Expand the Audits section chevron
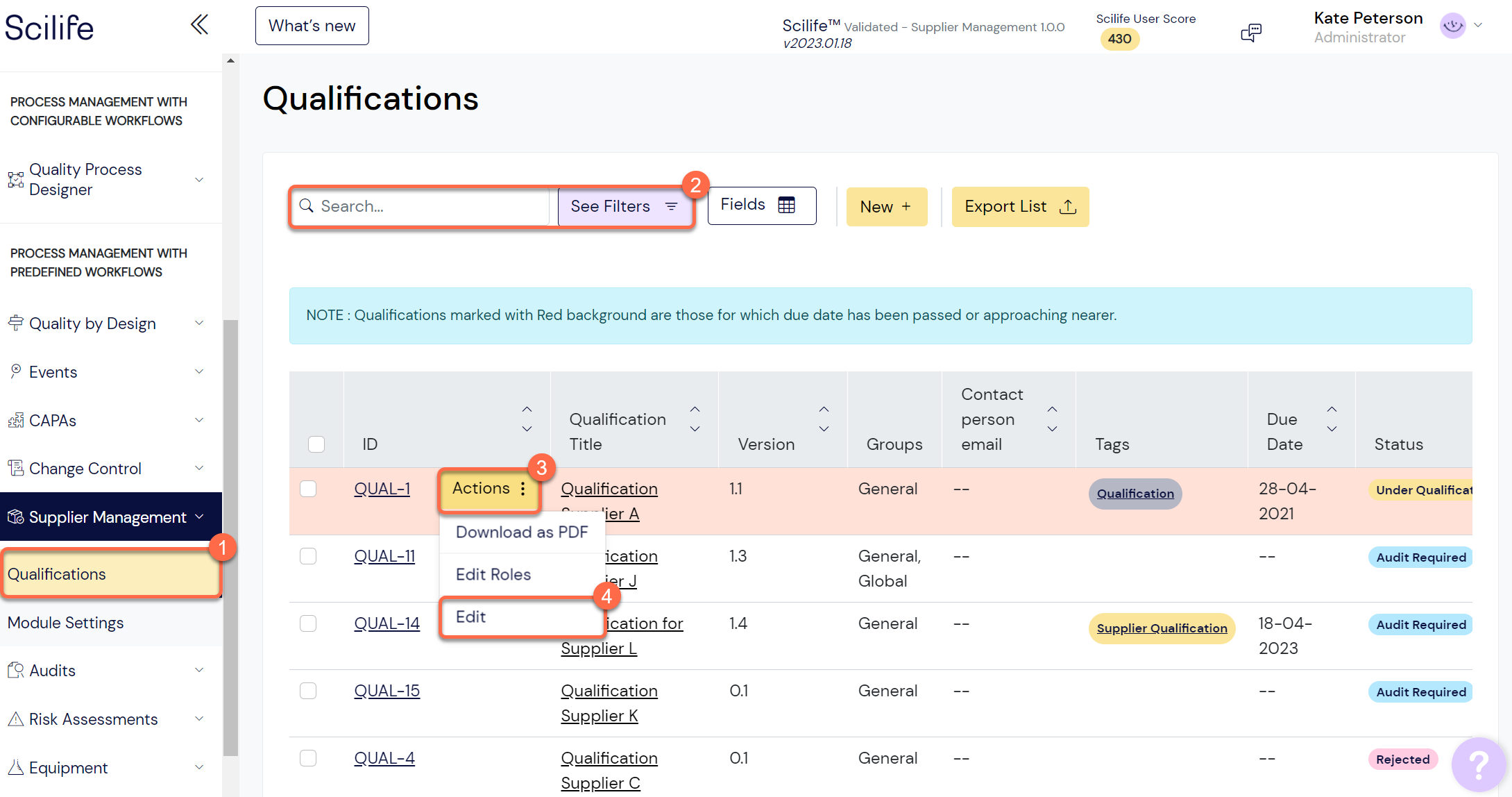Viewport: 1512px width, 797px height. (199, 670)
